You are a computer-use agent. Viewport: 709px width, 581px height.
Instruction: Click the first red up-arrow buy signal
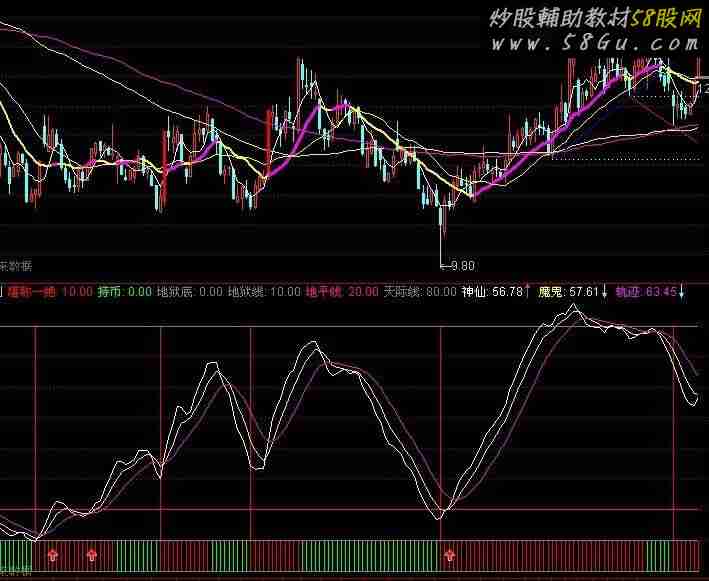[53, 551]
